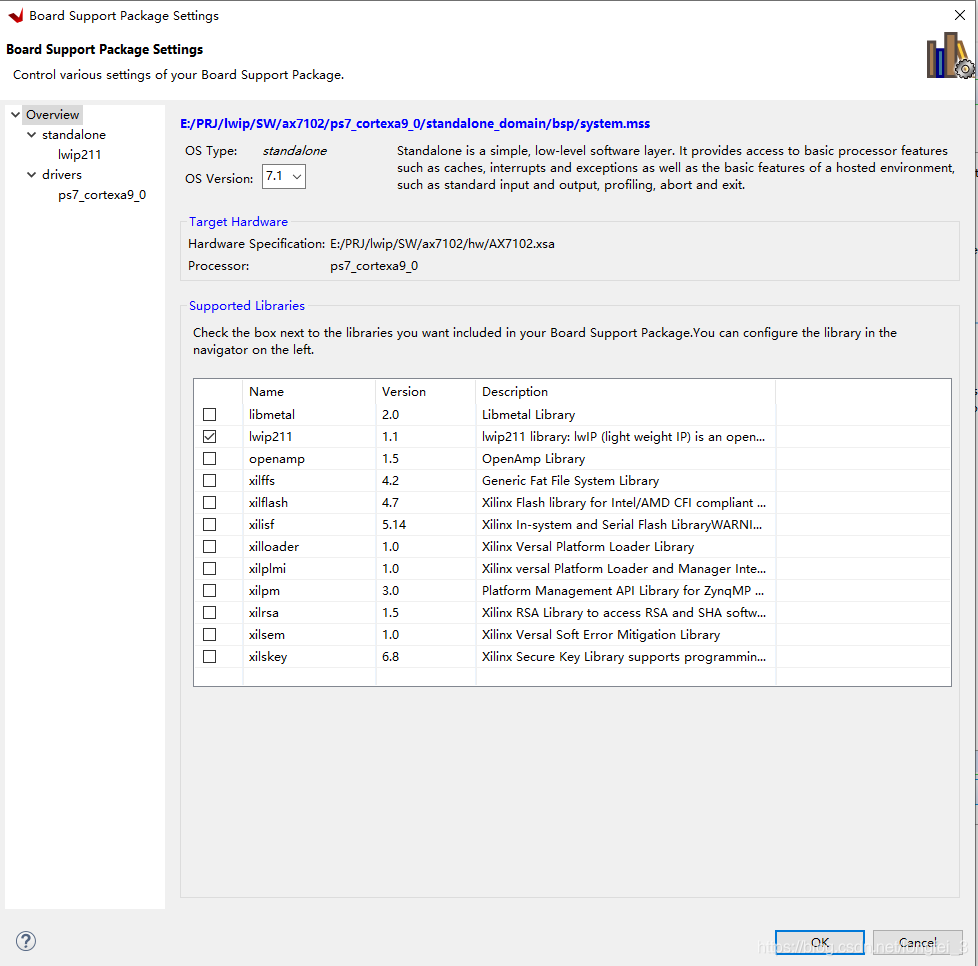
Task: Check the xilloader library box
Action: (210, 546)
